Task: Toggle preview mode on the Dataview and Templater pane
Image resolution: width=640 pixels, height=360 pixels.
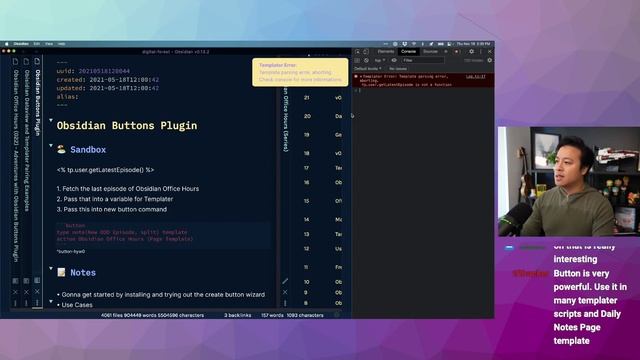Action: 26,281
